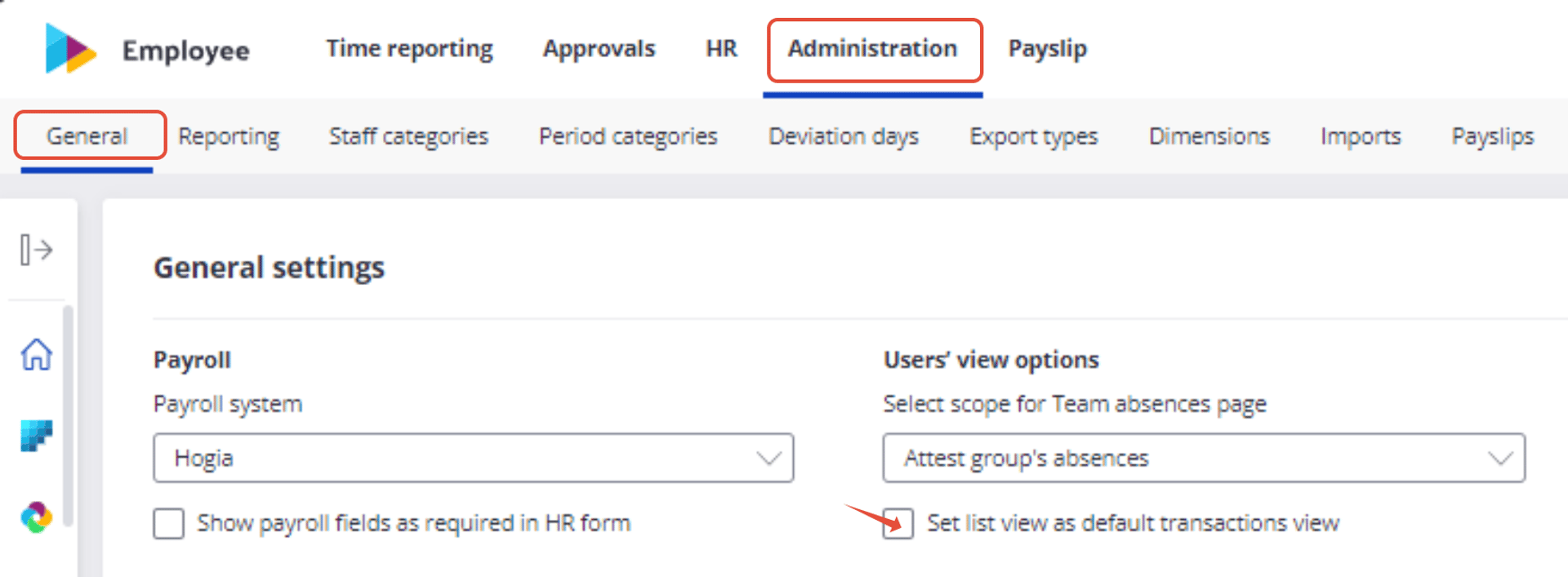This screenshot has width=1568, height=577.
Task: Click the Team absences scope dropdown chevron
Action: 1500,458
